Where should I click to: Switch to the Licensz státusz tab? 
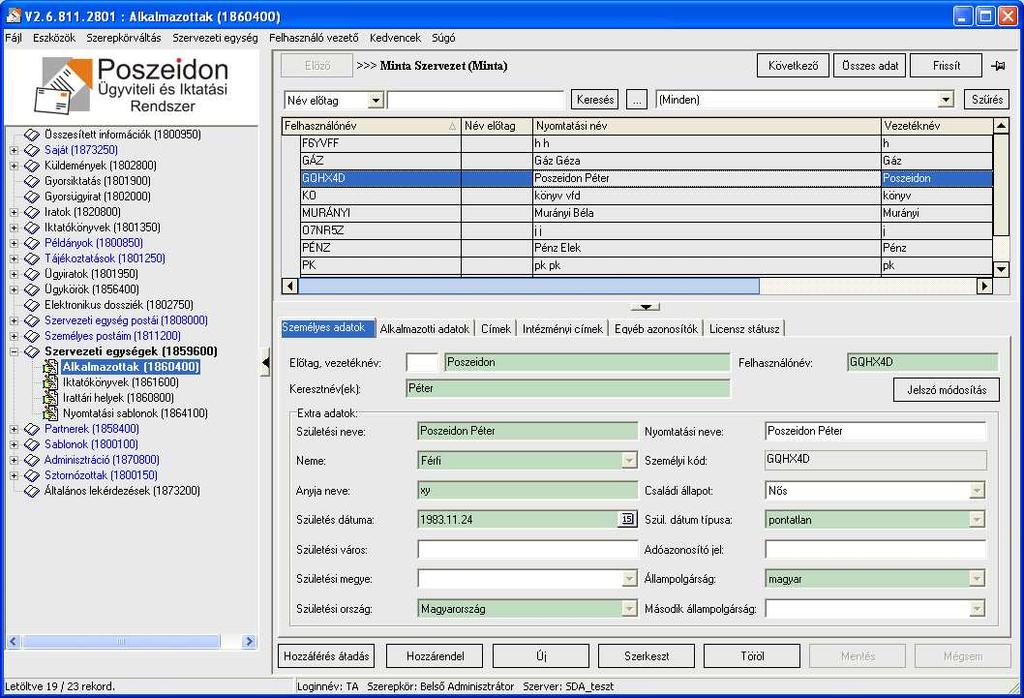pyautogui.click(x=744, y=328)
